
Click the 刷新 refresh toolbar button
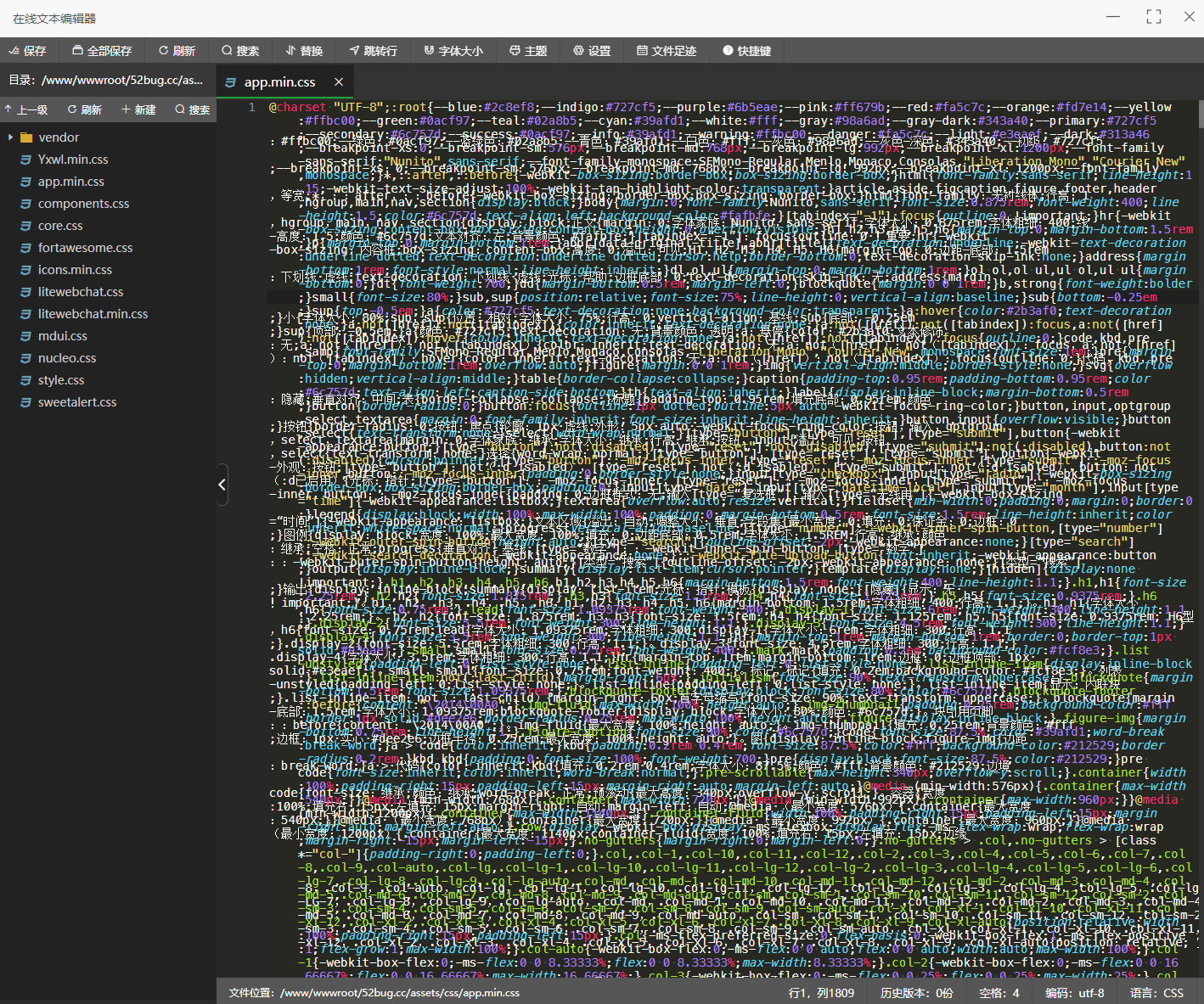[x=177, y=51]
